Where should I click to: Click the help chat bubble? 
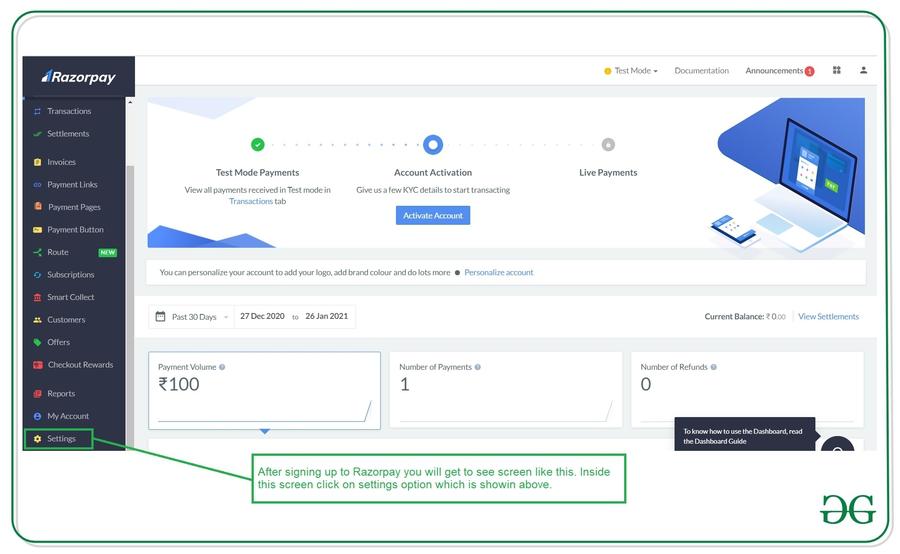click(837, 445)
